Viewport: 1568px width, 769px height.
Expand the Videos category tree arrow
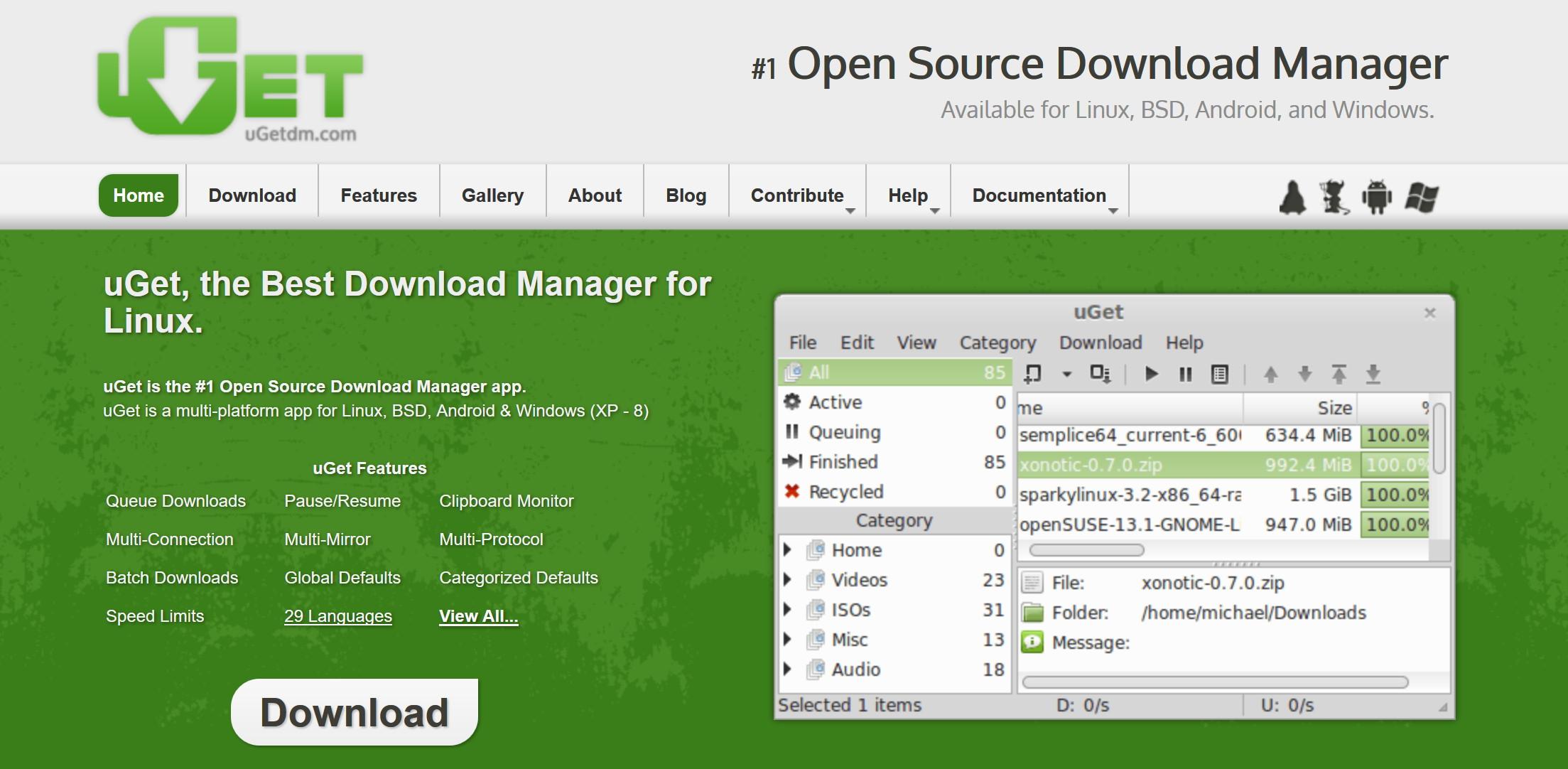coord(787,580)
